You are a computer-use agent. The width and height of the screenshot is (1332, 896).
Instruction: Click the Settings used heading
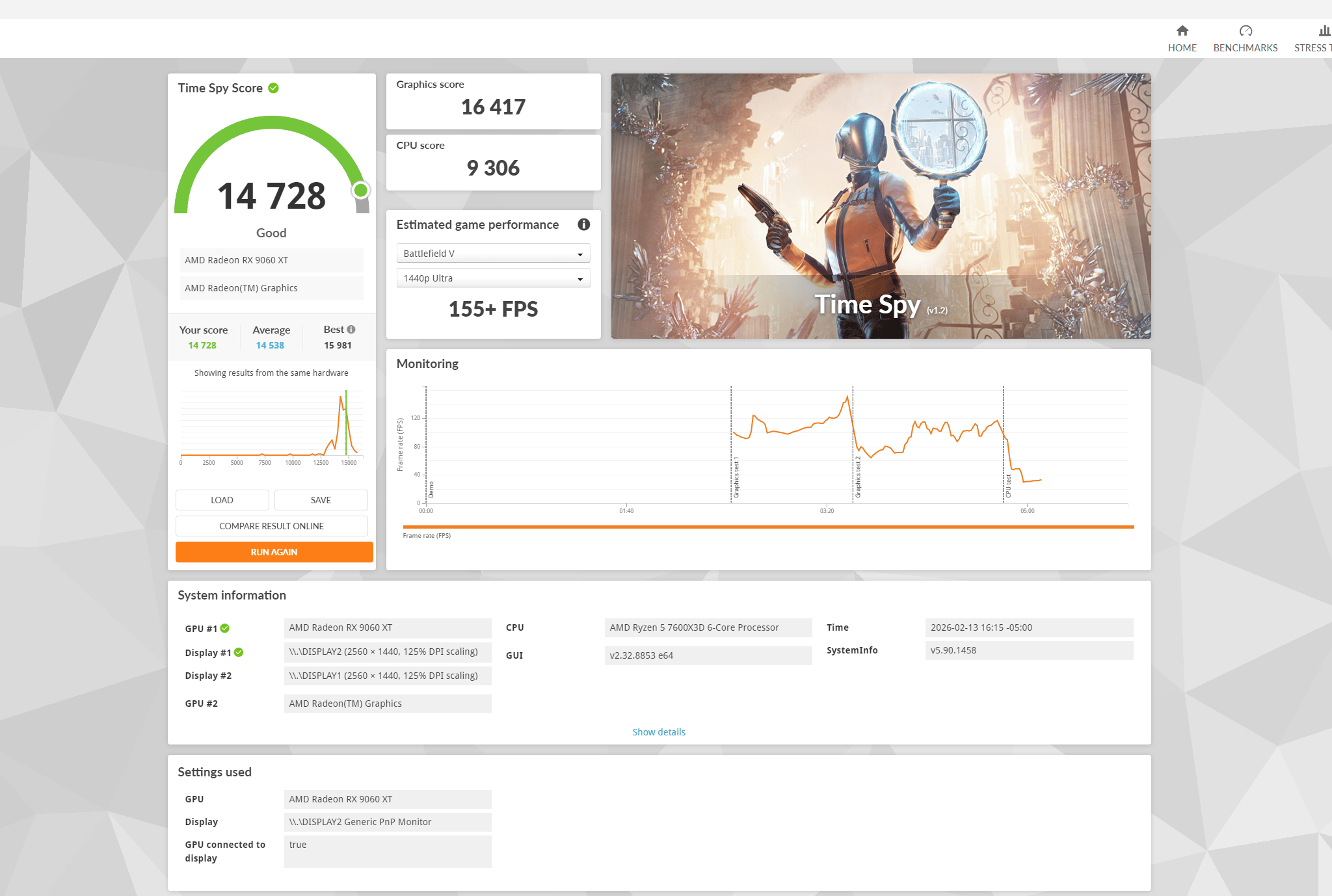pyautogui.click(x=215, y=772)
